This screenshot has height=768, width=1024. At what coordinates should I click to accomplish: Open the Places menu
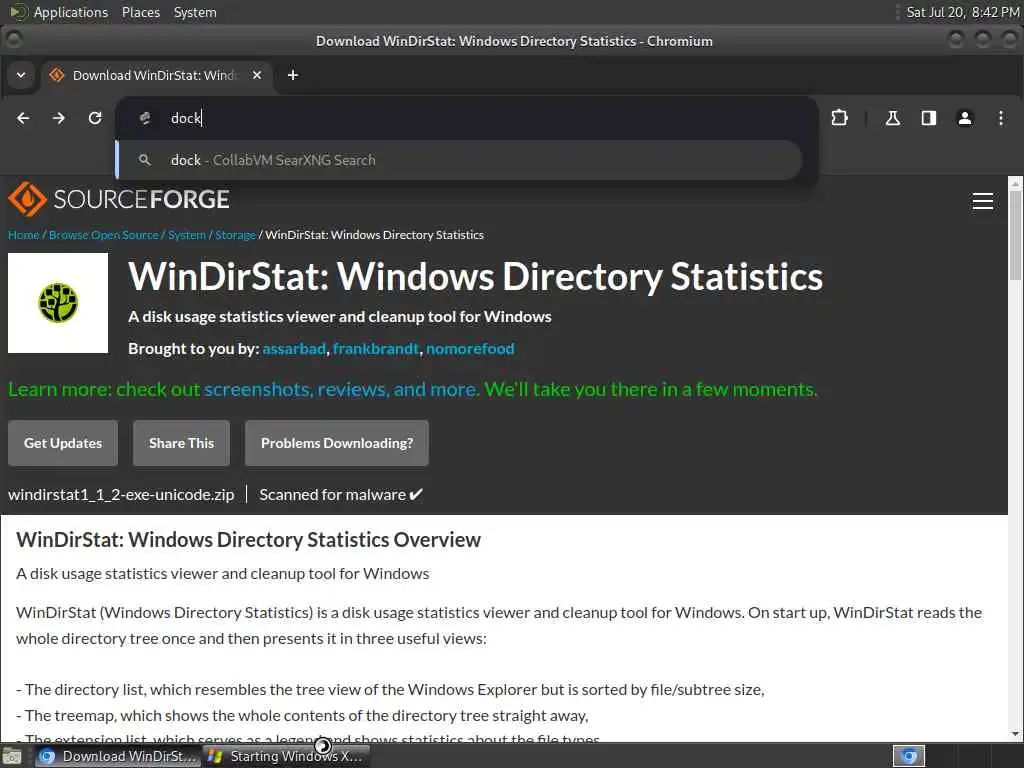(141, 12)
